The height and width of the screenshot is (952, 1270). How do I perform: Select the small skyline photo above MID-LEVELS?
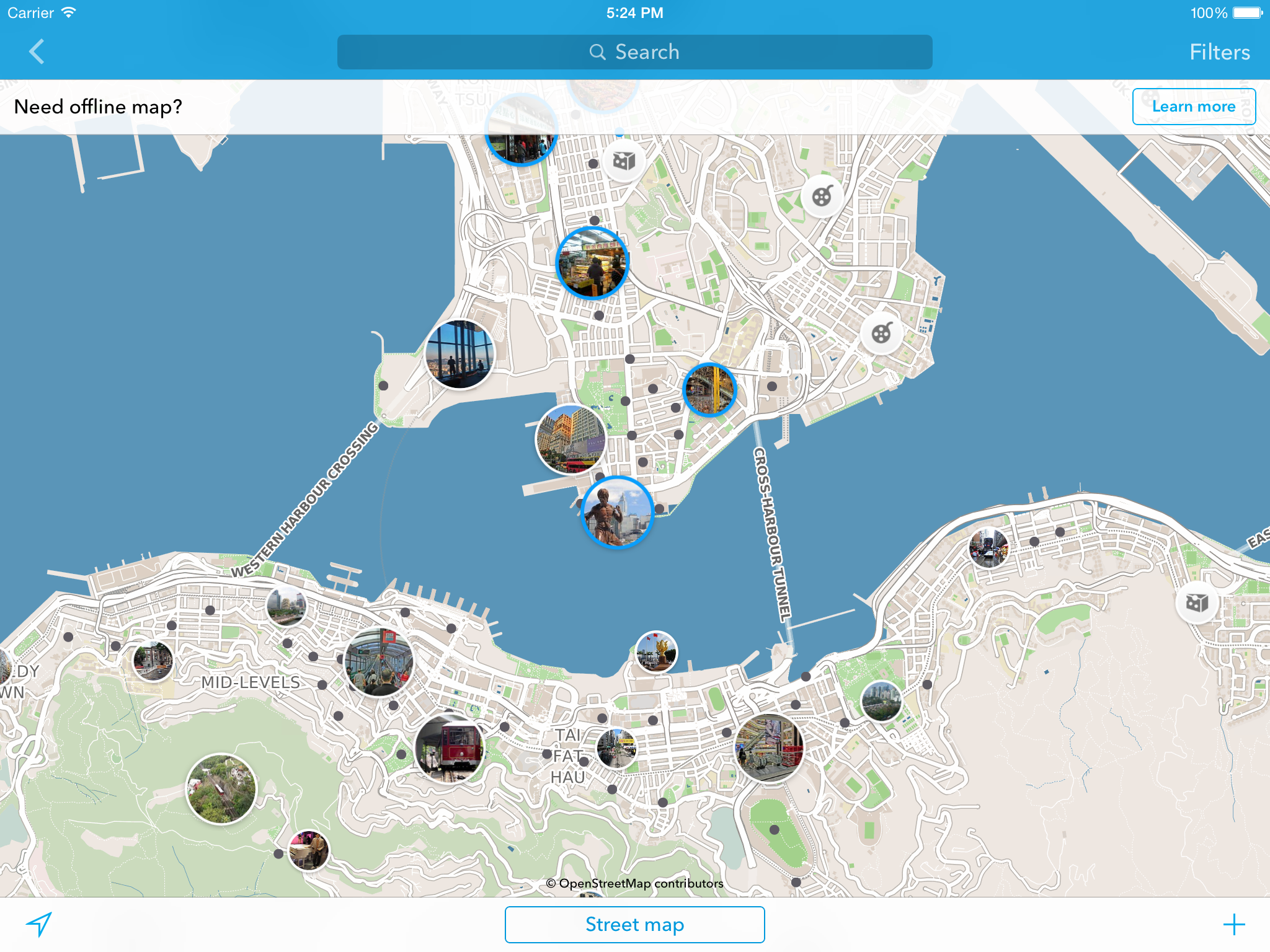coord(286,606)
